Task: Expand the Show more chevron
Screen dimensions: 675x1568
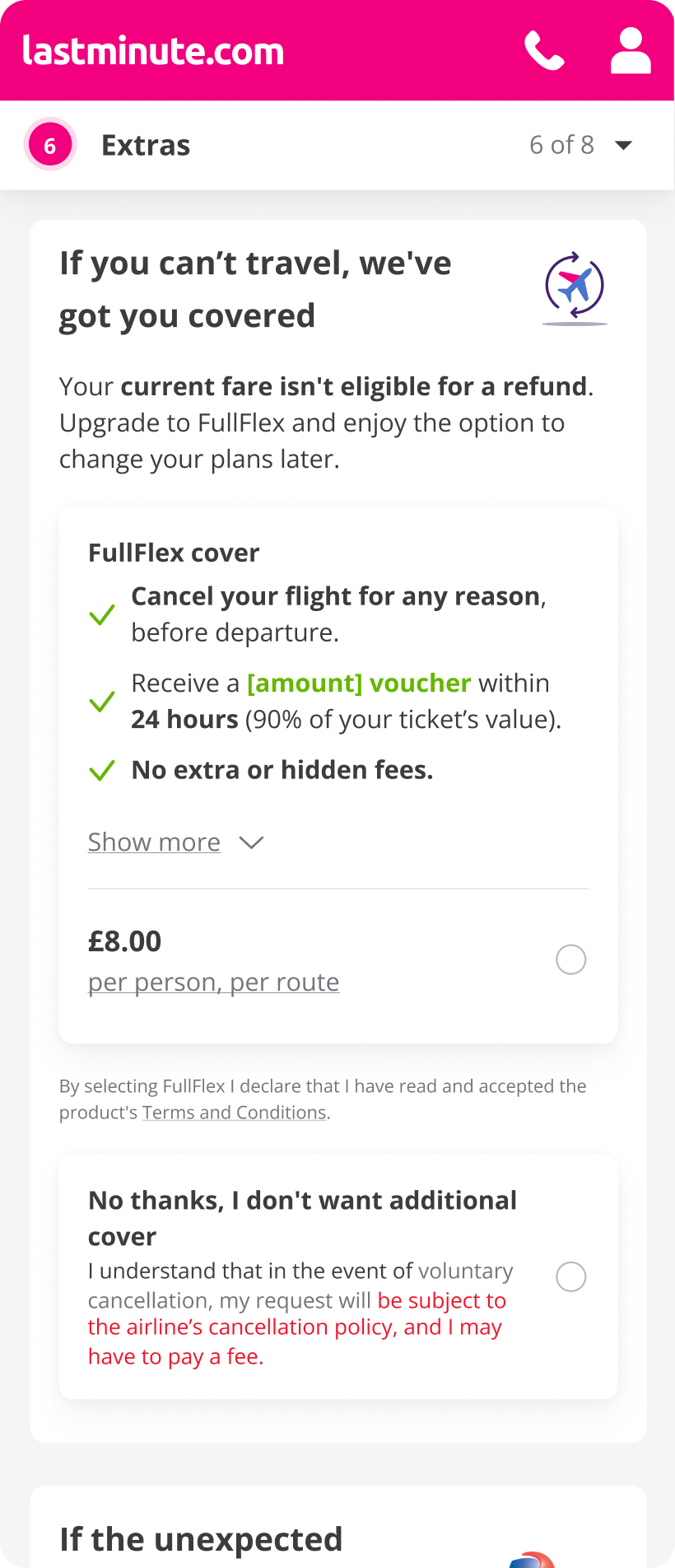Action: 251,842
